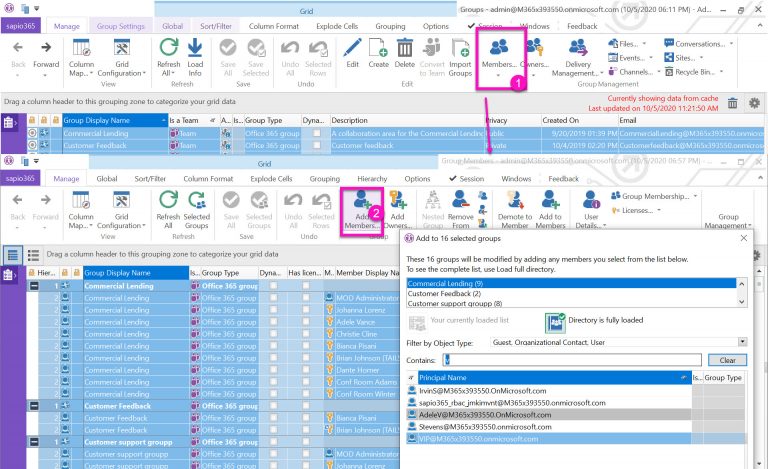The width and height of the screenshot is (768, 469).
Task: Click the Directory is fully loaded icon
Action: point(555,321)
